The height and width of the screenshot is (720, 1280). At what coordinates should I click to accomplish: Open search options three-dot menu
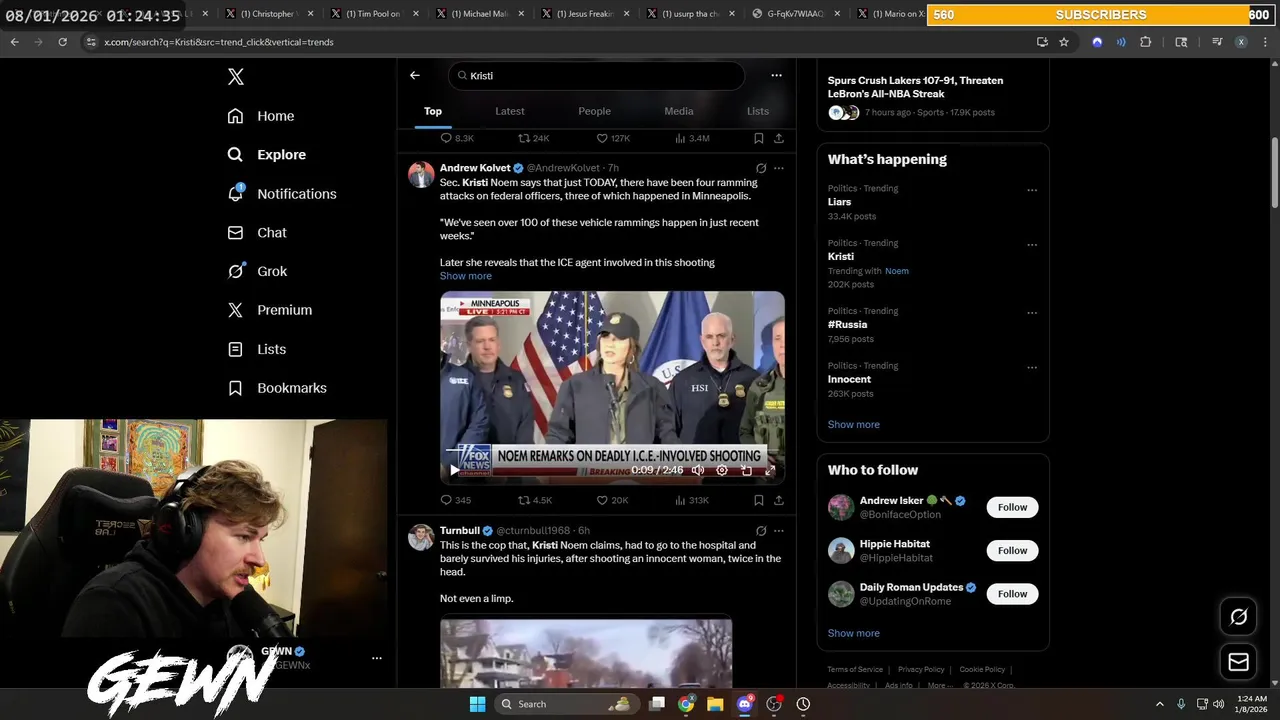tap(776, 75)
